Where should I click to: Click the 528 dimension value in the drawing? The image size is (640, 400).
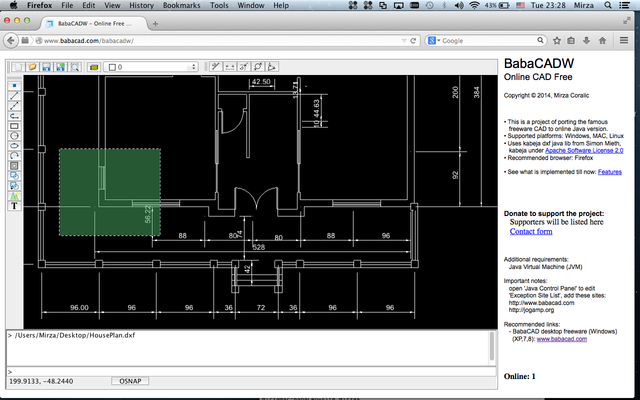tap(259, 247)
